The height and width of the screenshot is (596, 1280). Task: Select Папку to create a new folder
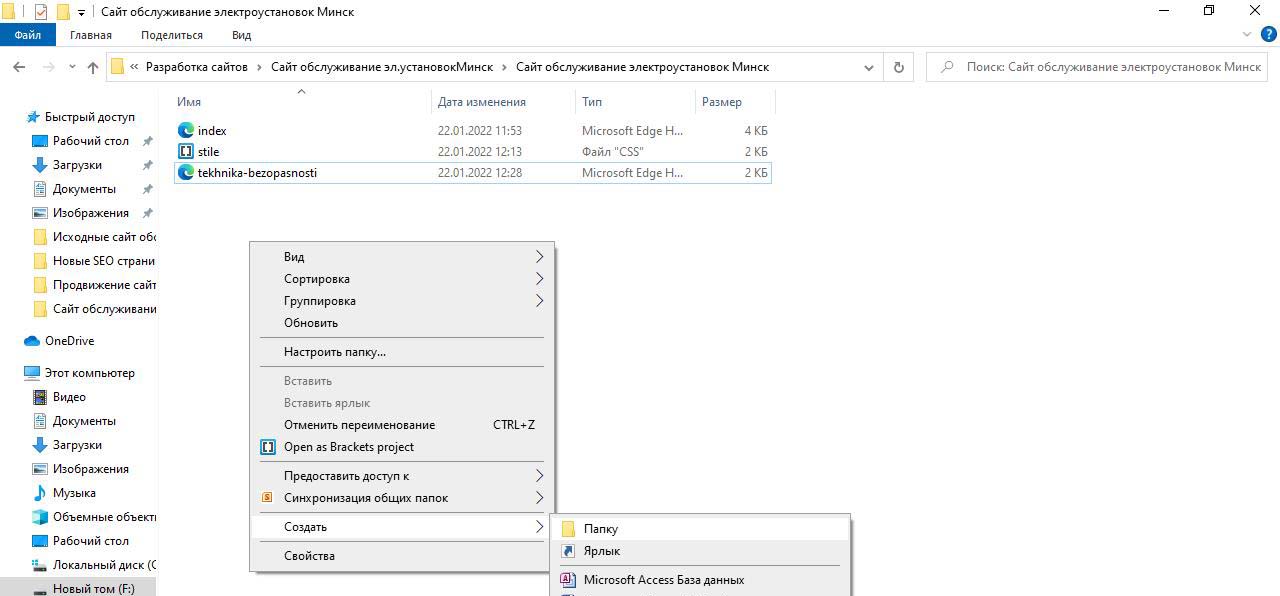coord(600,529)
